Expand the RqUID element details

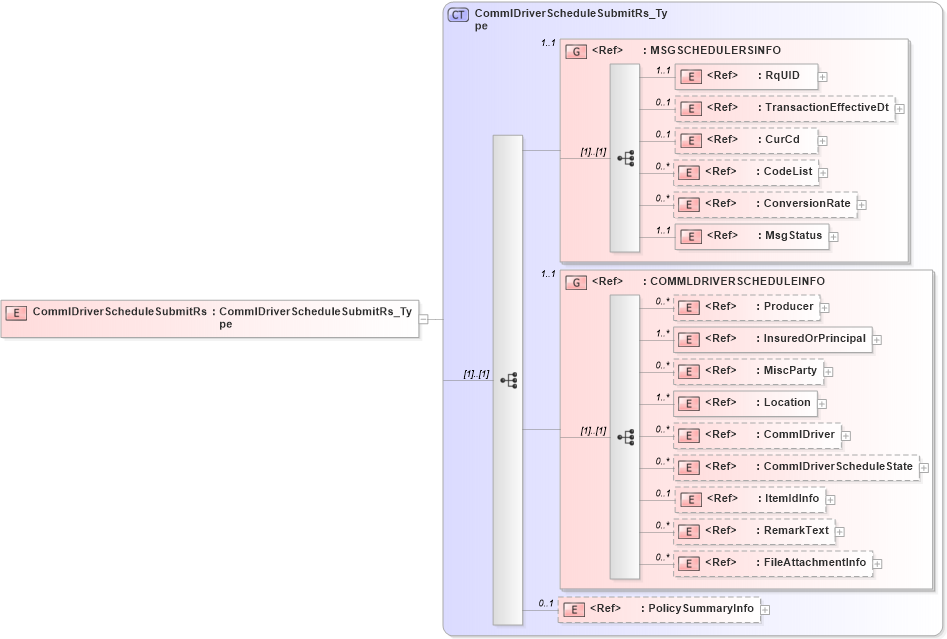821,75
